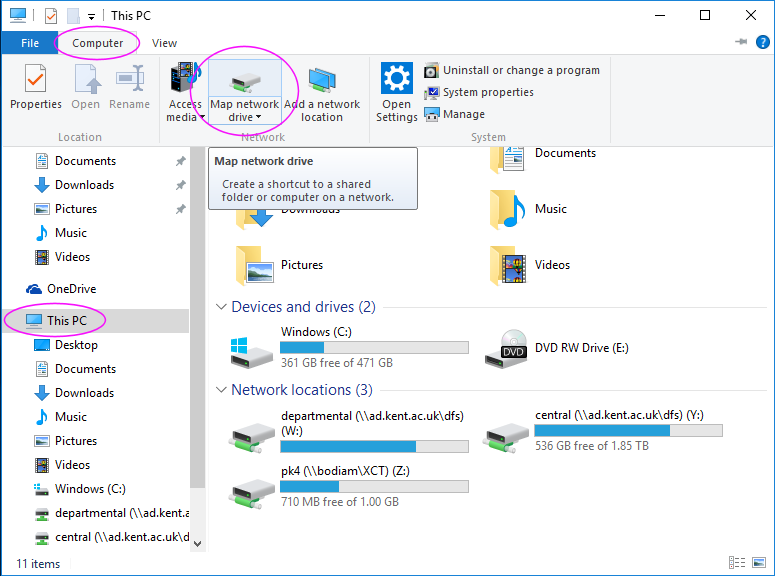Viewport: 775px width, 576px height.
Task: Select central (Y:) network drive
Action: pos(604,432)
